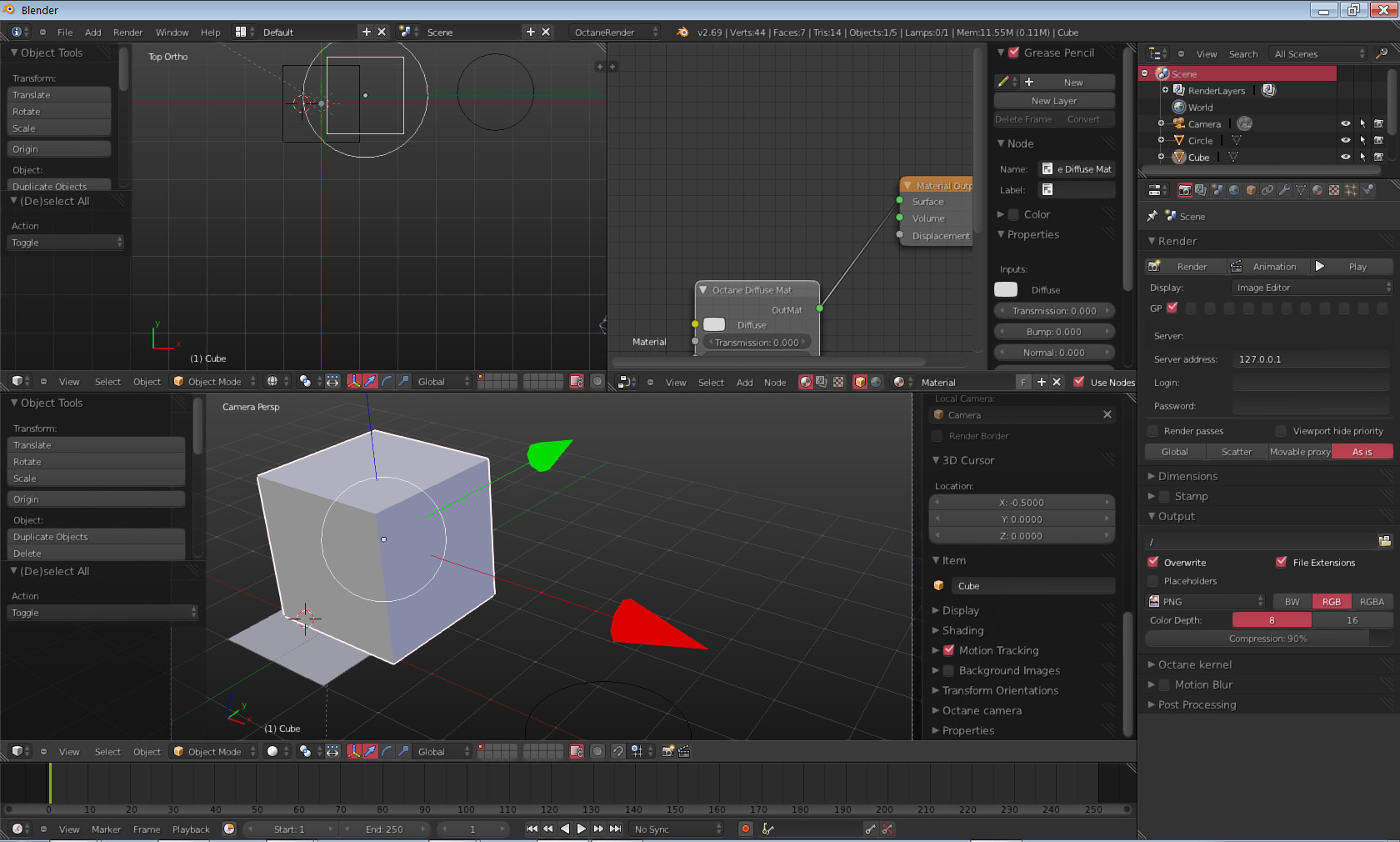Open the Render properties tab icon

point(1184,190)
